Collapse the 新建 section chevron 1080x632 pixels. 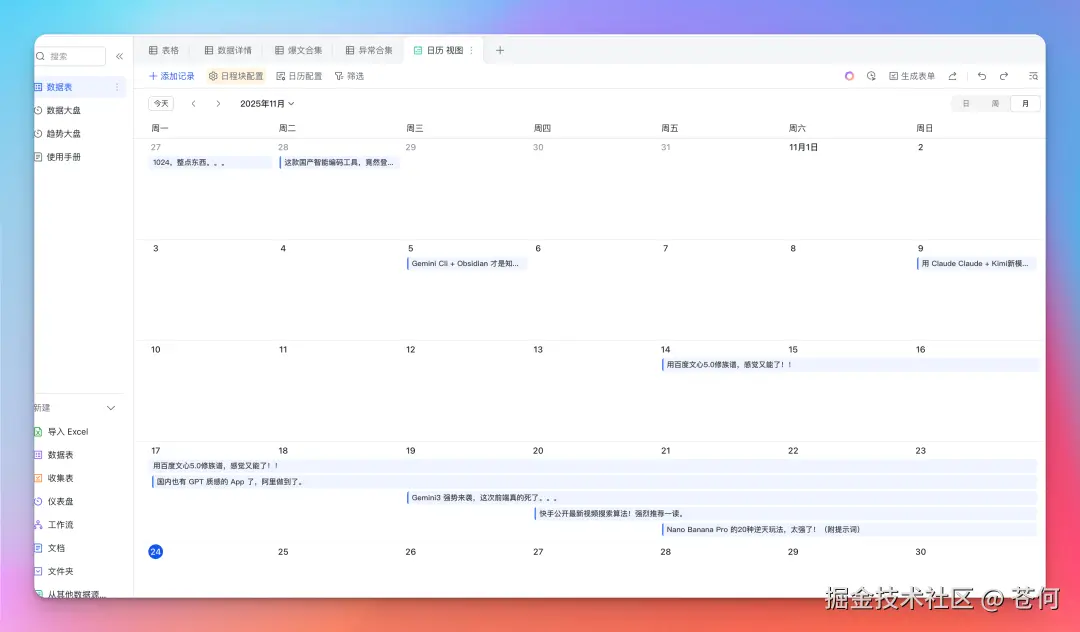tap(111, 408)
